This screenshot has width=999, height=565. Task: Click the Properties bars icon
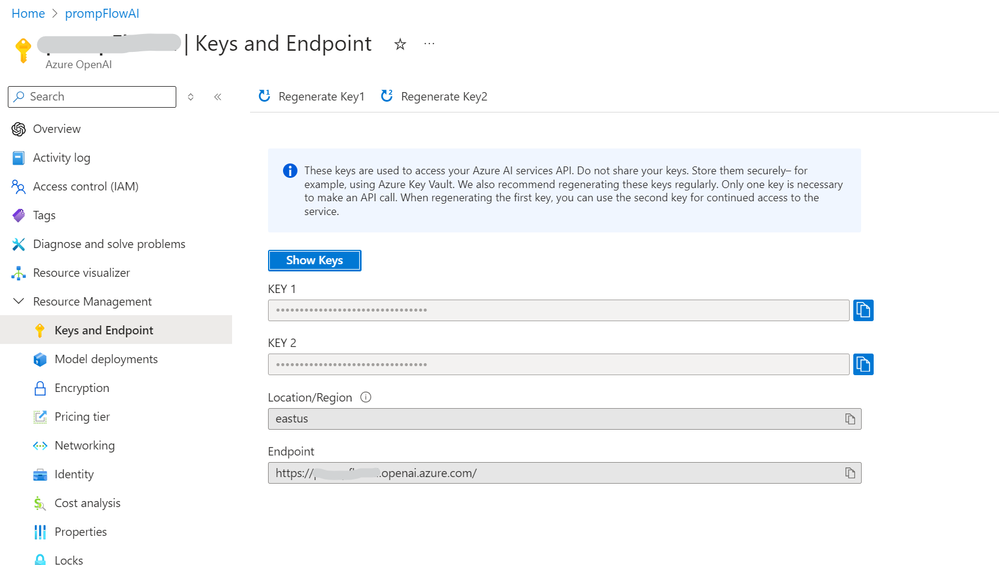pos(40,532)
